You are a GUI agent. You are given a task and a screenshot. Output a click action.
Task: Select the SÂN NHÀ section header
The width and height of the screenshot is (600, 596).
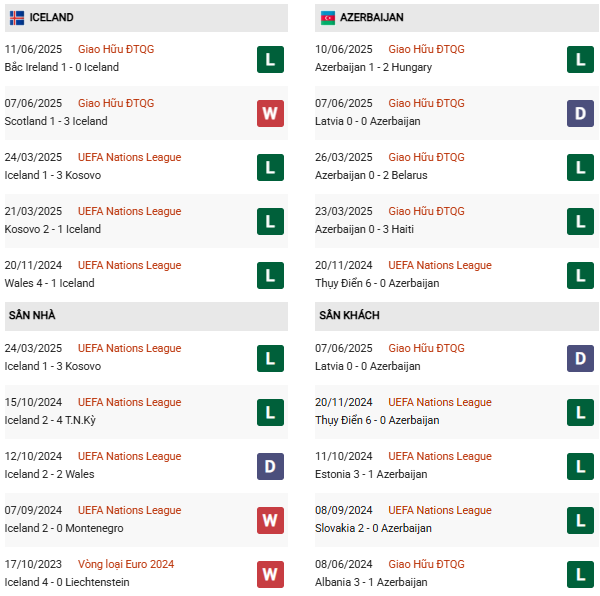32,315
